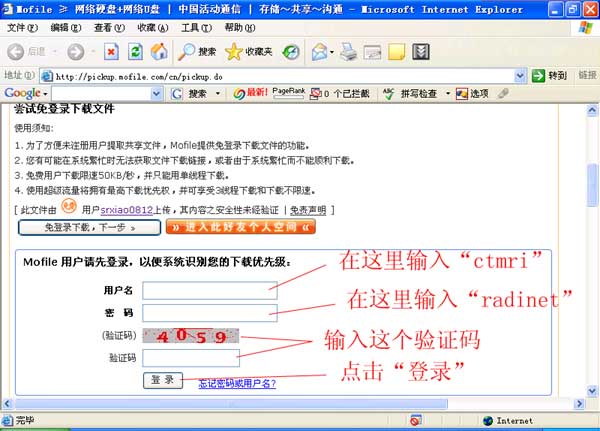The height and width of the screenshot is (431, 600).
Task: Click the captcha image 4059
Action: coord(191,336)
